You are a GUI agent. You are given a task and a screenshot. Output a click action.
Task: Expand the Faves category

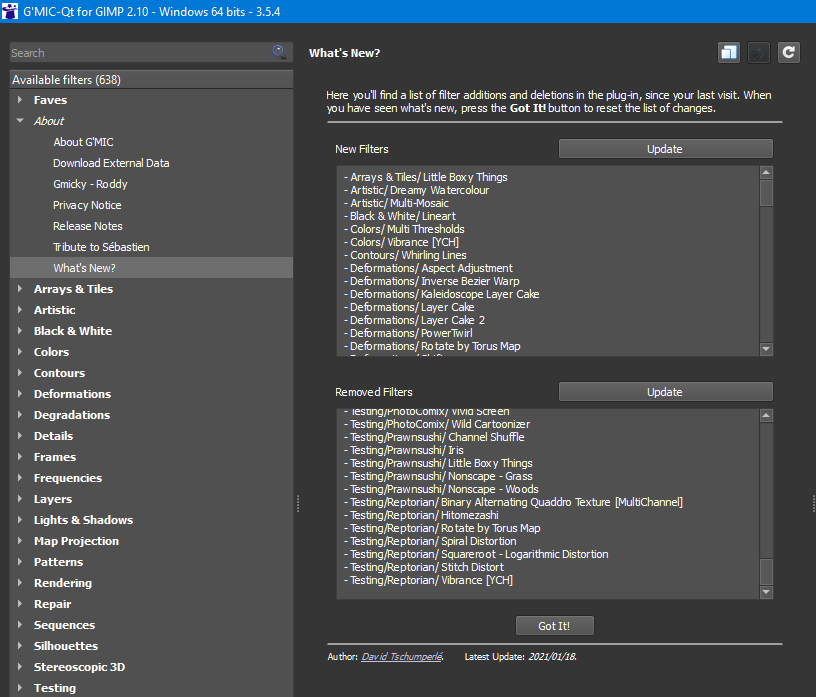(20, 99)
